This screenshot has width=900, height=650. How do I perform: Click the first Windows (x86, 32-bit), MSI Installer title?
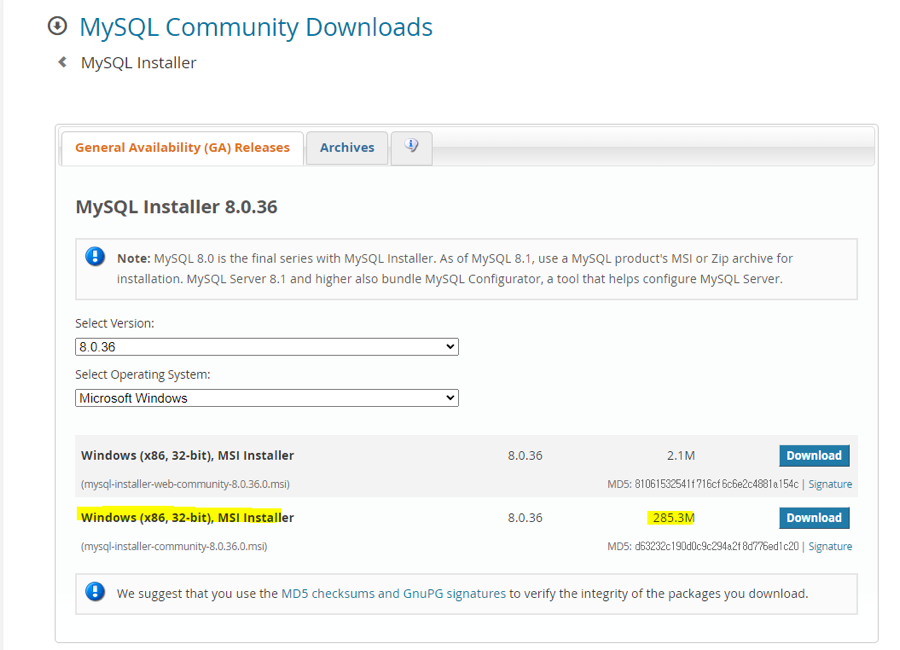[x=187, y=455]
